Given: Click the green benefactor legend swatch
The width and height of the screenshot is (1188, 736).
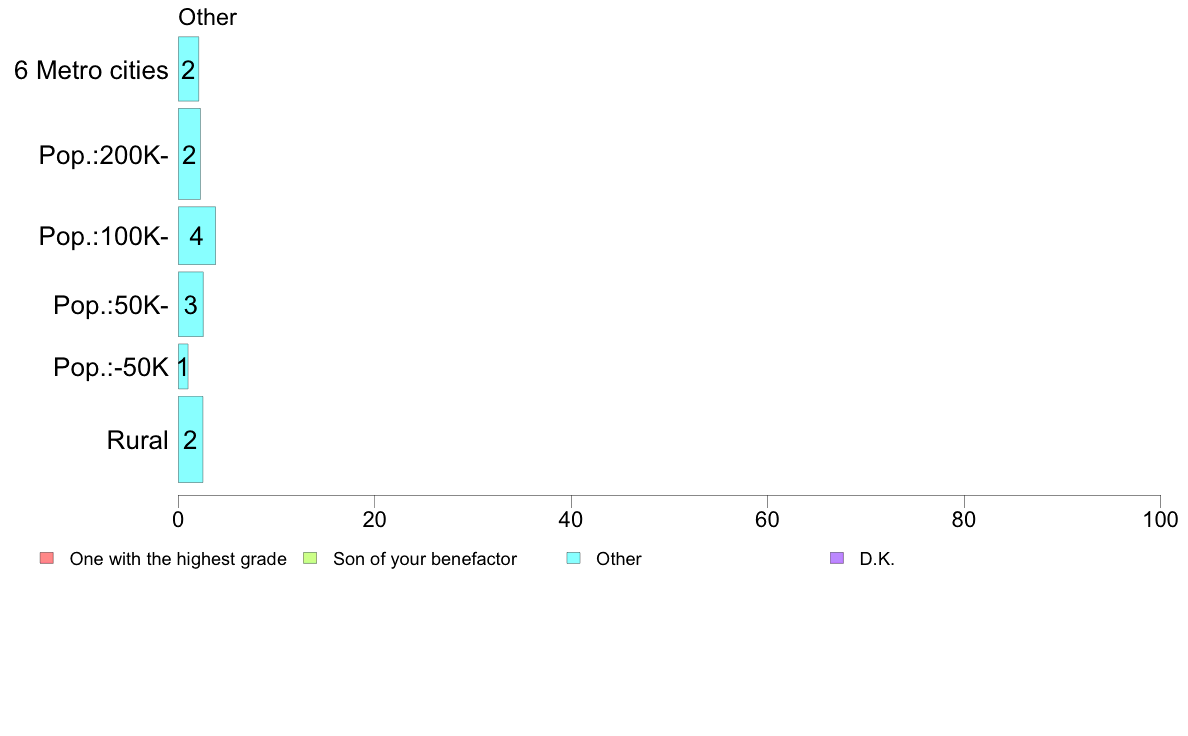Looking at the screenshot, I should (x=310, y=559).
